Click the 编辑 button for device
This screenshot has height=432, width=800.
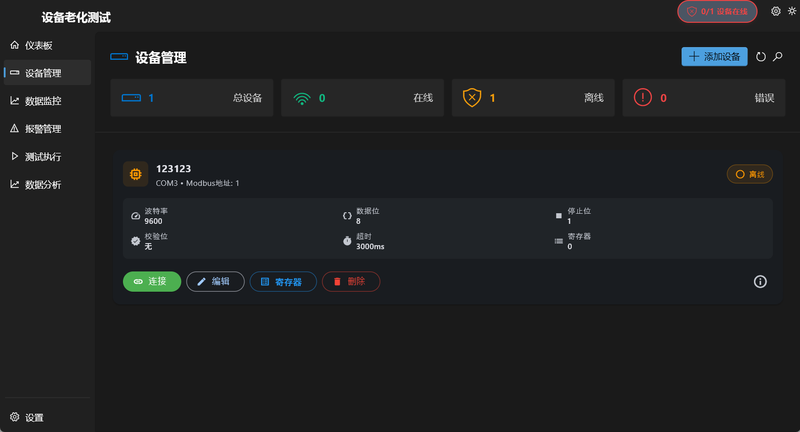(215, 282)
